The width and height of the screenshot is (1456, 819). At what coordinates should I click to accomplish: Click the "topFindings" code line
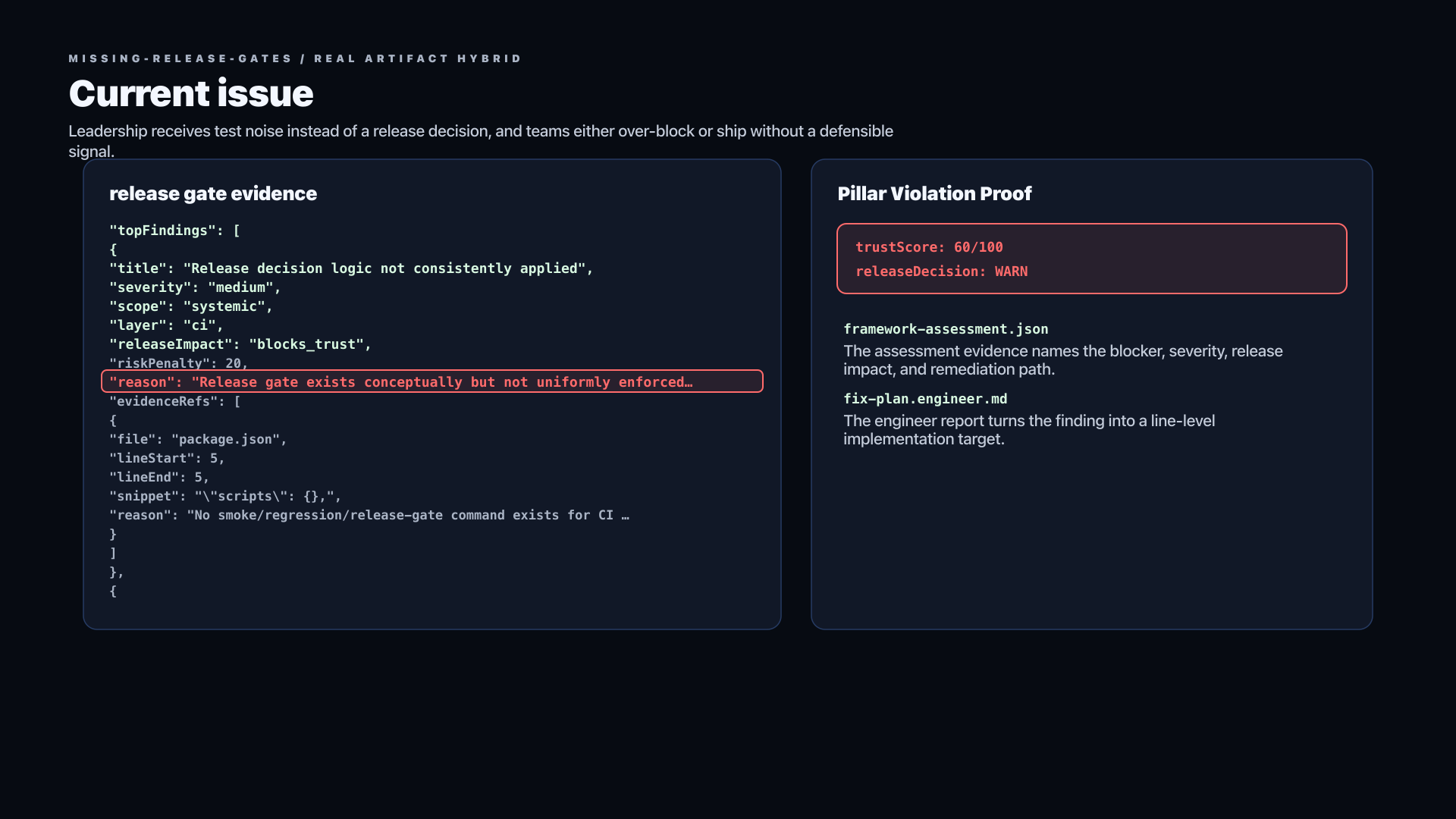coord(175,231)
